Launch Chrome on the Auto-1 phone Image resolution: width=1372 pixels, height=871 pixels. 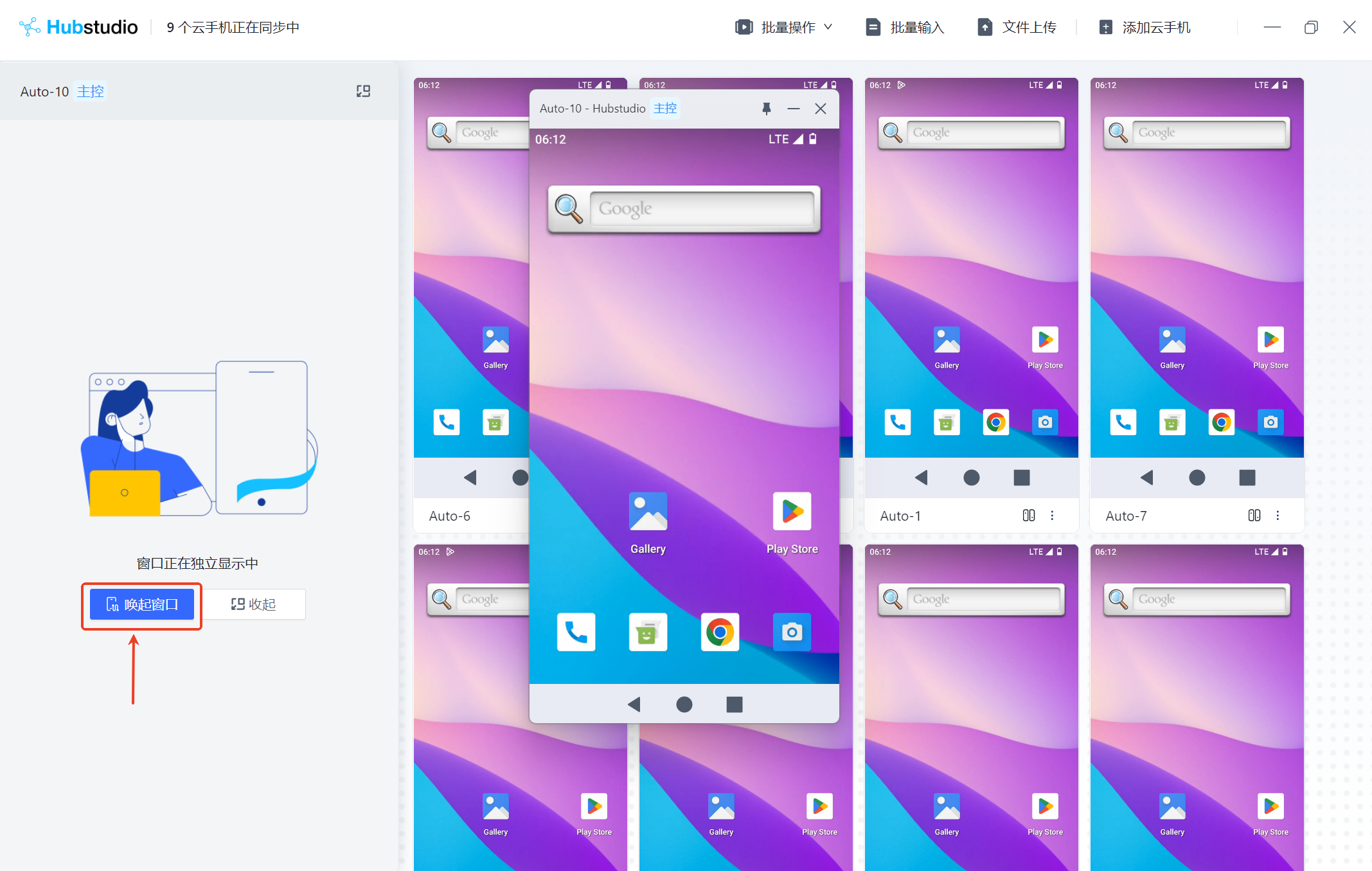click(x=995, y=422)
